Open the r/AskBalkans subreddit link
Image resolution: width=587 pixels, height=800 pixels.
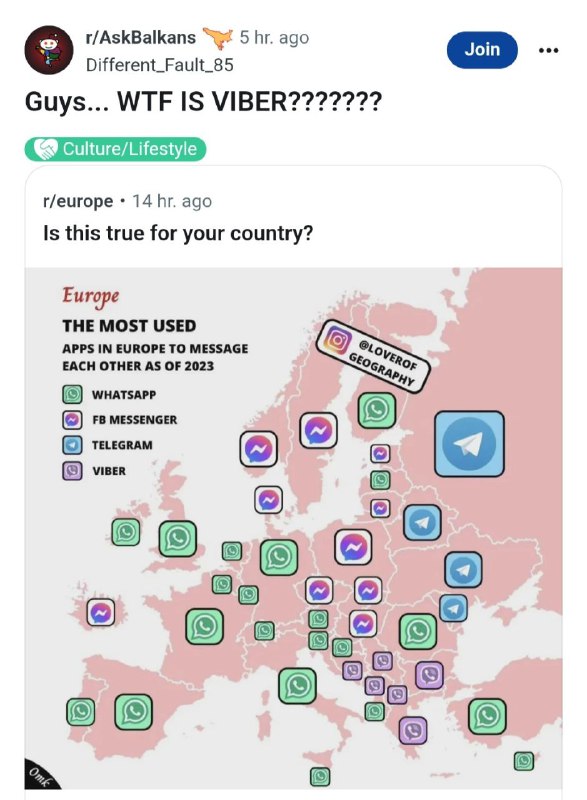(x=141, y=38)
